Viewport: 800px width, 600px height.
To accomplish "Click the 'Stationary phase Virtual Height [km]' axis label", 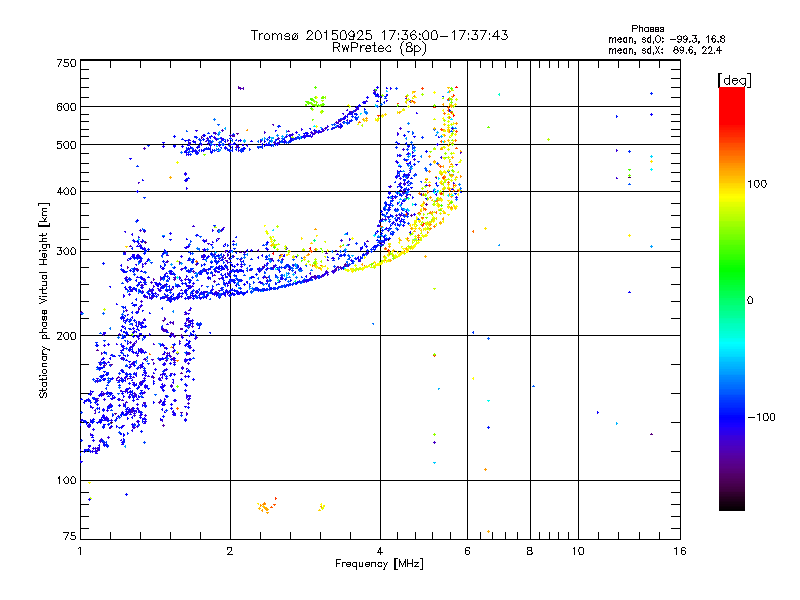I will pyautogui.click(x=44, y=301).
